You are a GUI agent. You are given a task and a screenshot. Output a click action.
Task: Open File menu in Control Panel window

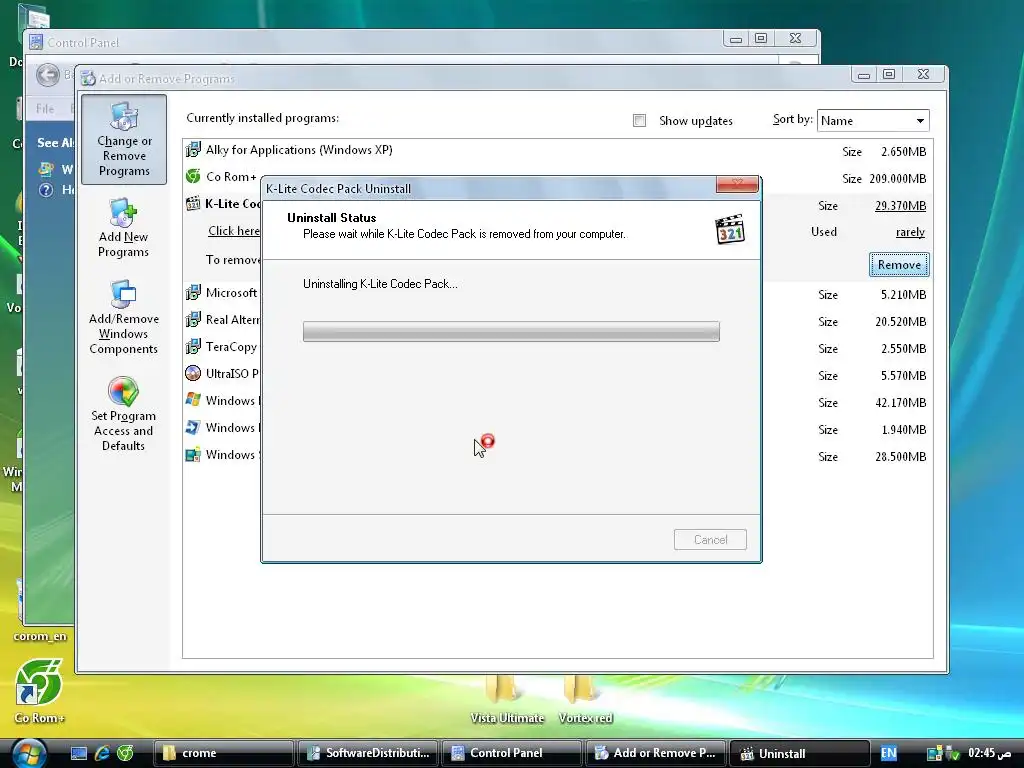click(45, 108)
